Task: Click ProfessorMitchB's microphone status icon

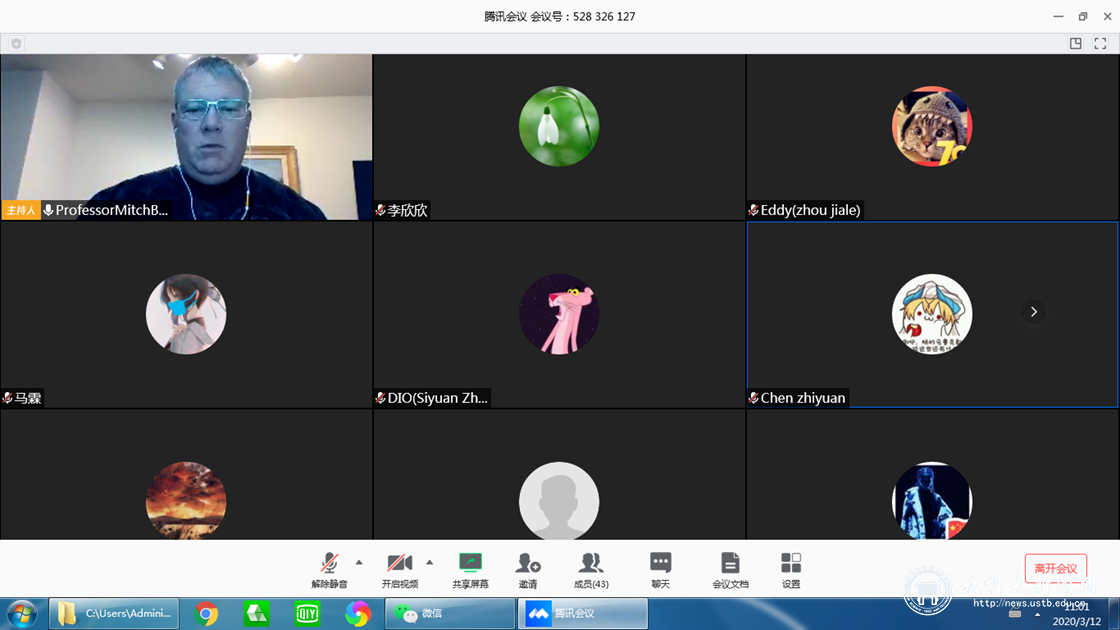Action: point(48,210)
